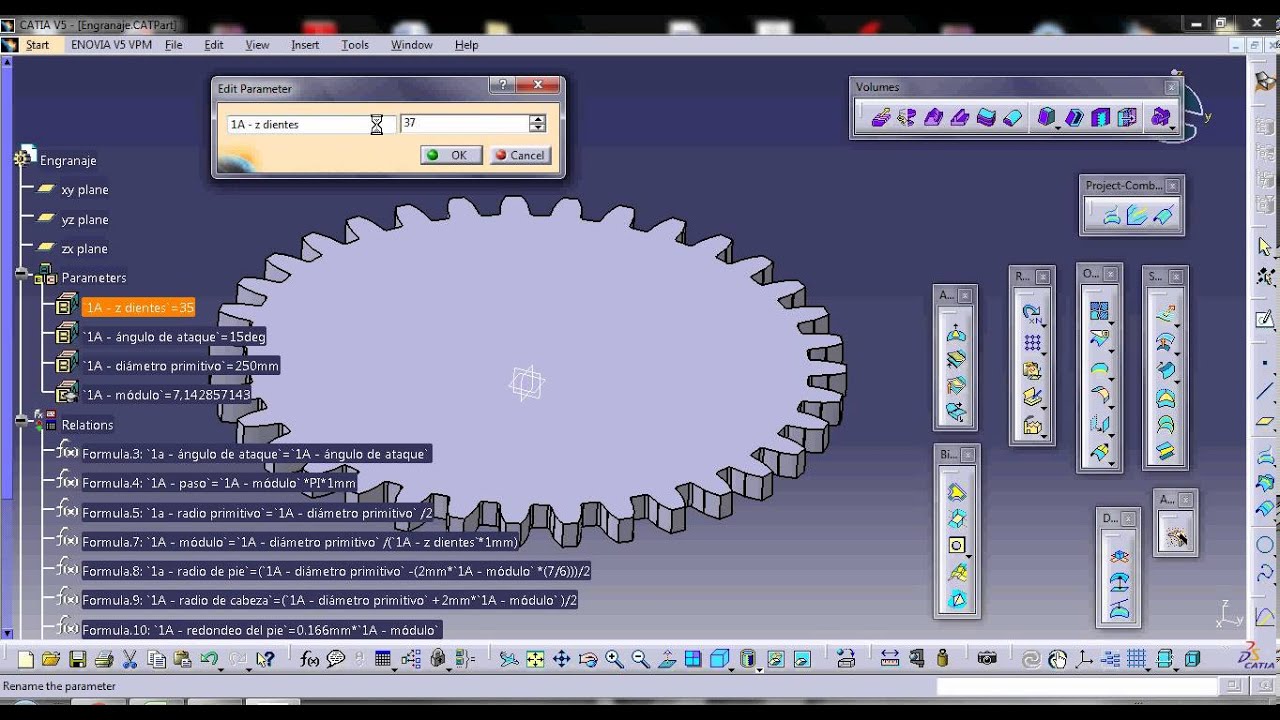
Task: Click the value field containing 37
Action: pyautogui.click(x=465, y=123)
